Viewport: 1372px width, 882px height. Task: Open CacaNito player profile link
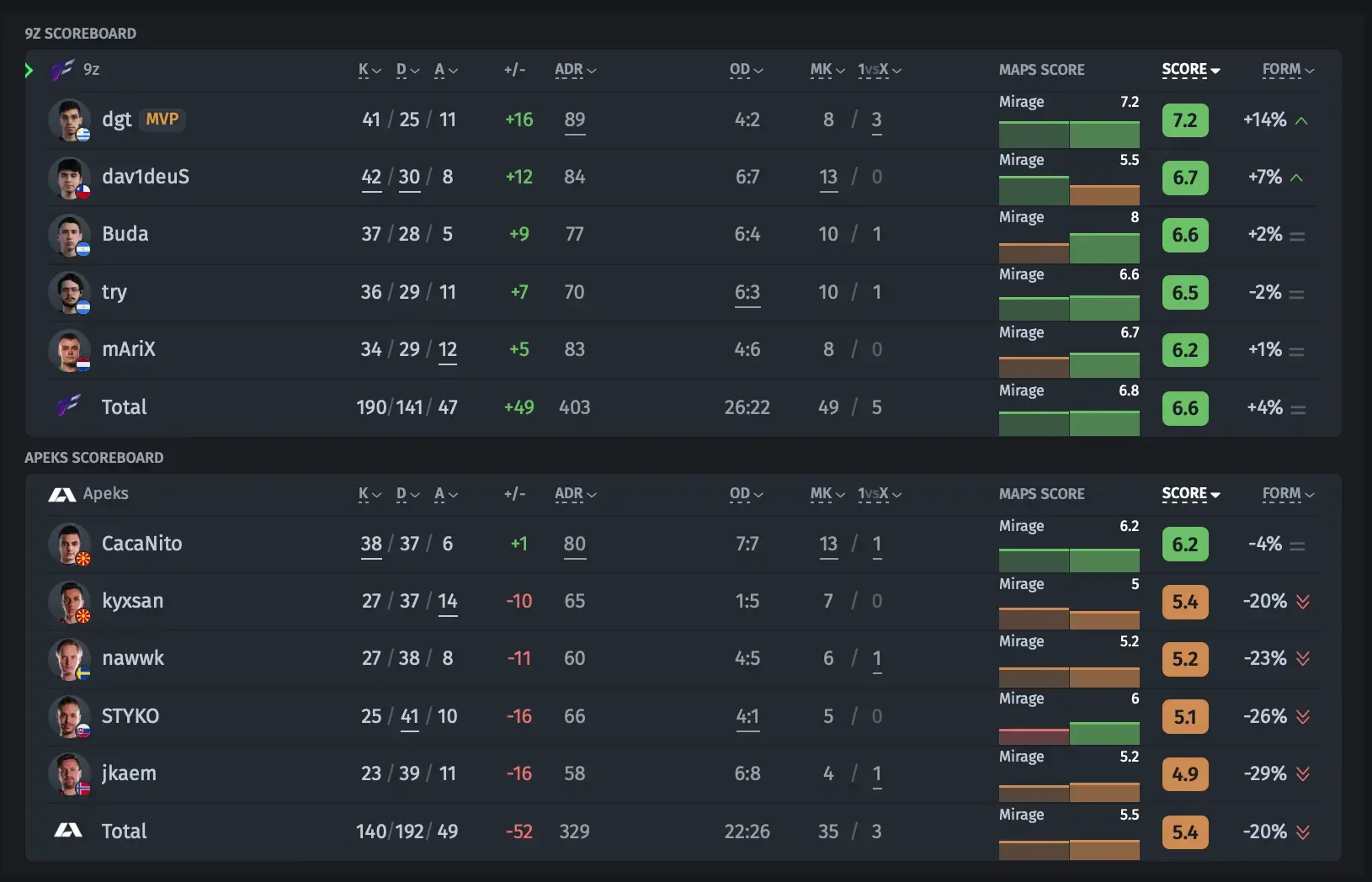pos(141,544)
